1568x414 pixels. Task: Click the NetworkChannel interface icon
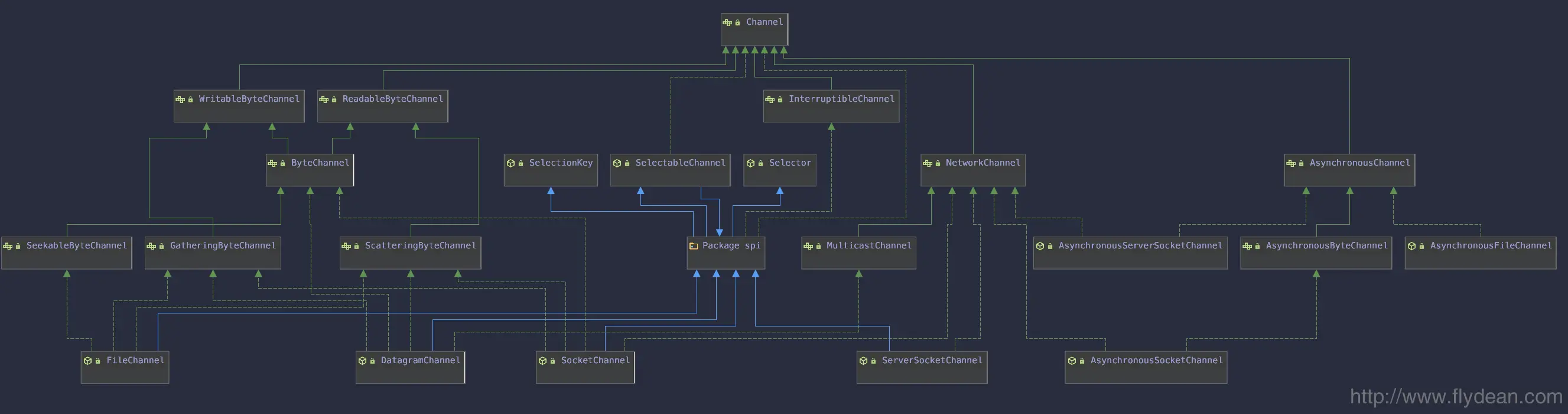pyautogui.click(x=927, y=163)
